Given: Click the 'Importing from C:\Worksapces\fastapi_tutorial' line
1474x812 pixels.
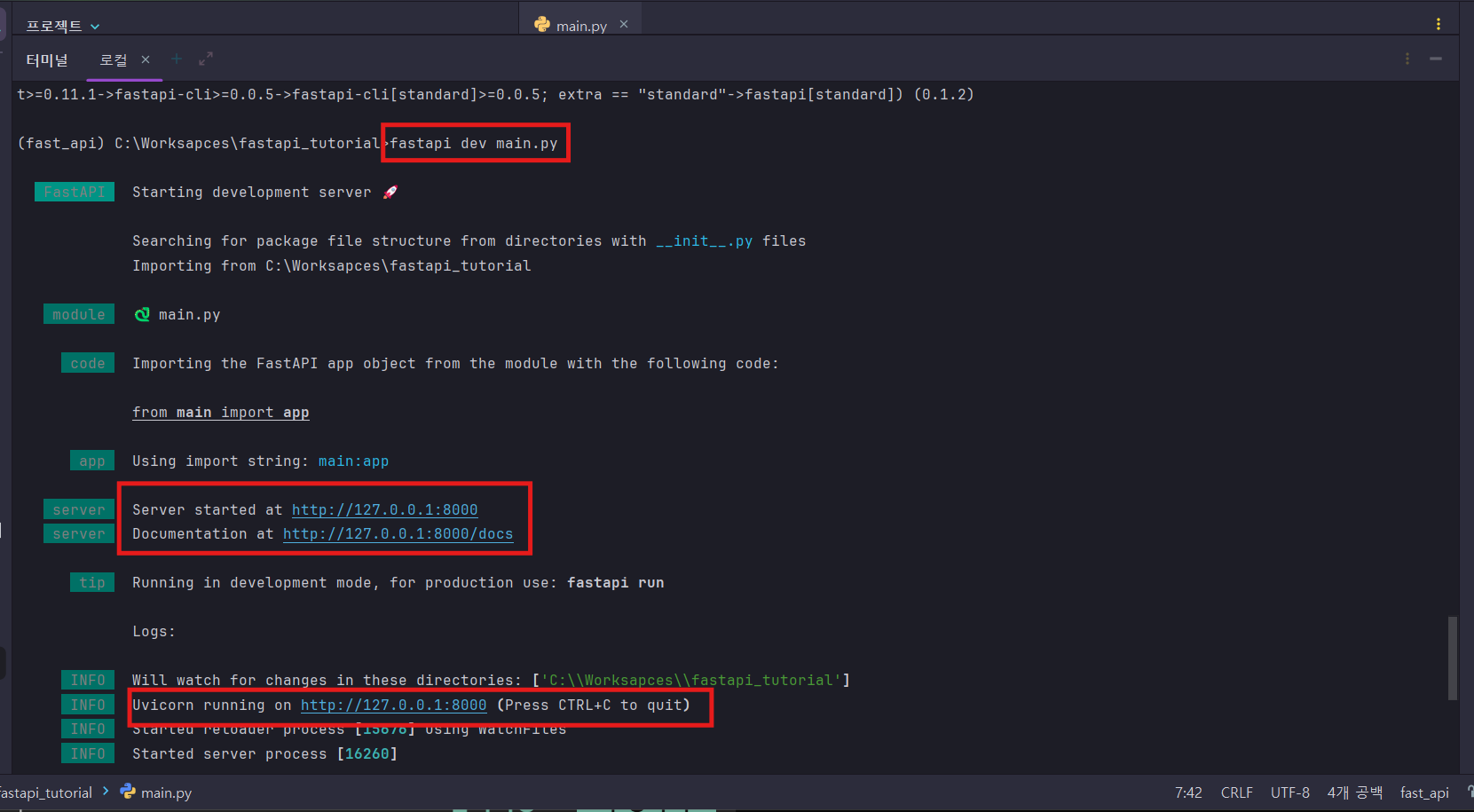Looking at the screenshot, I should 332,265.
